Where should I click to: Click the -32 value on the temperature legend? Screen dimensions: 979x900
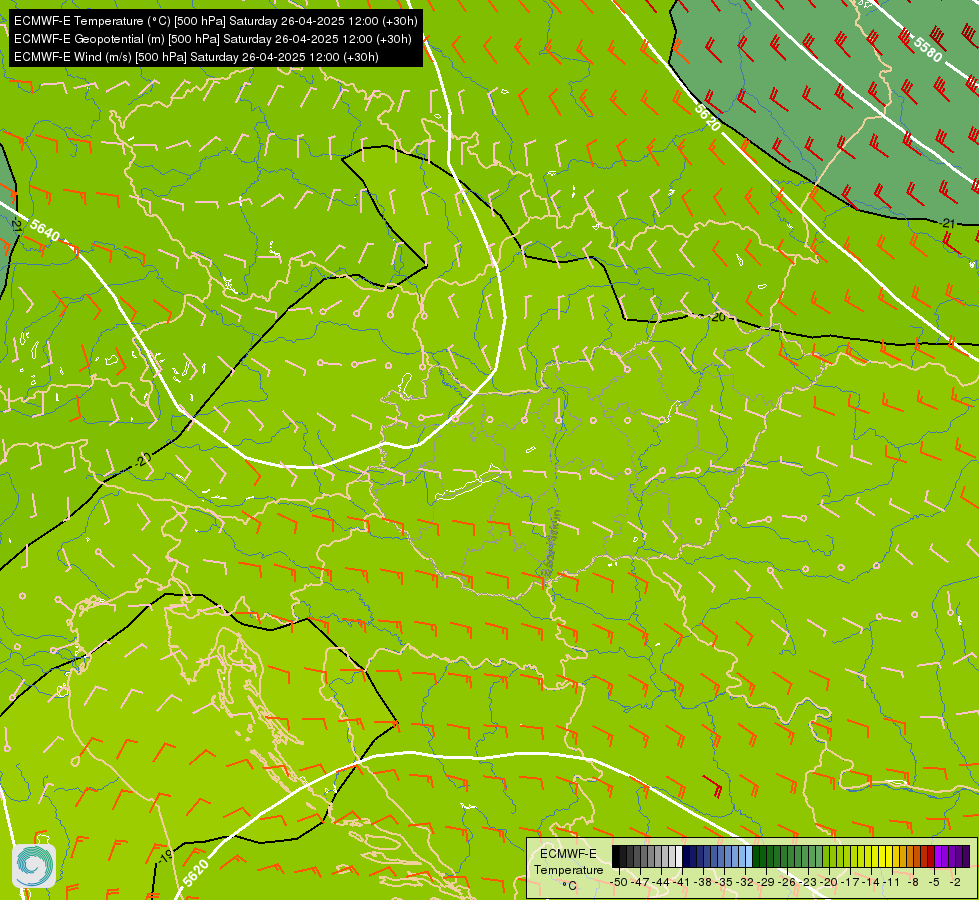pos(745,882)
